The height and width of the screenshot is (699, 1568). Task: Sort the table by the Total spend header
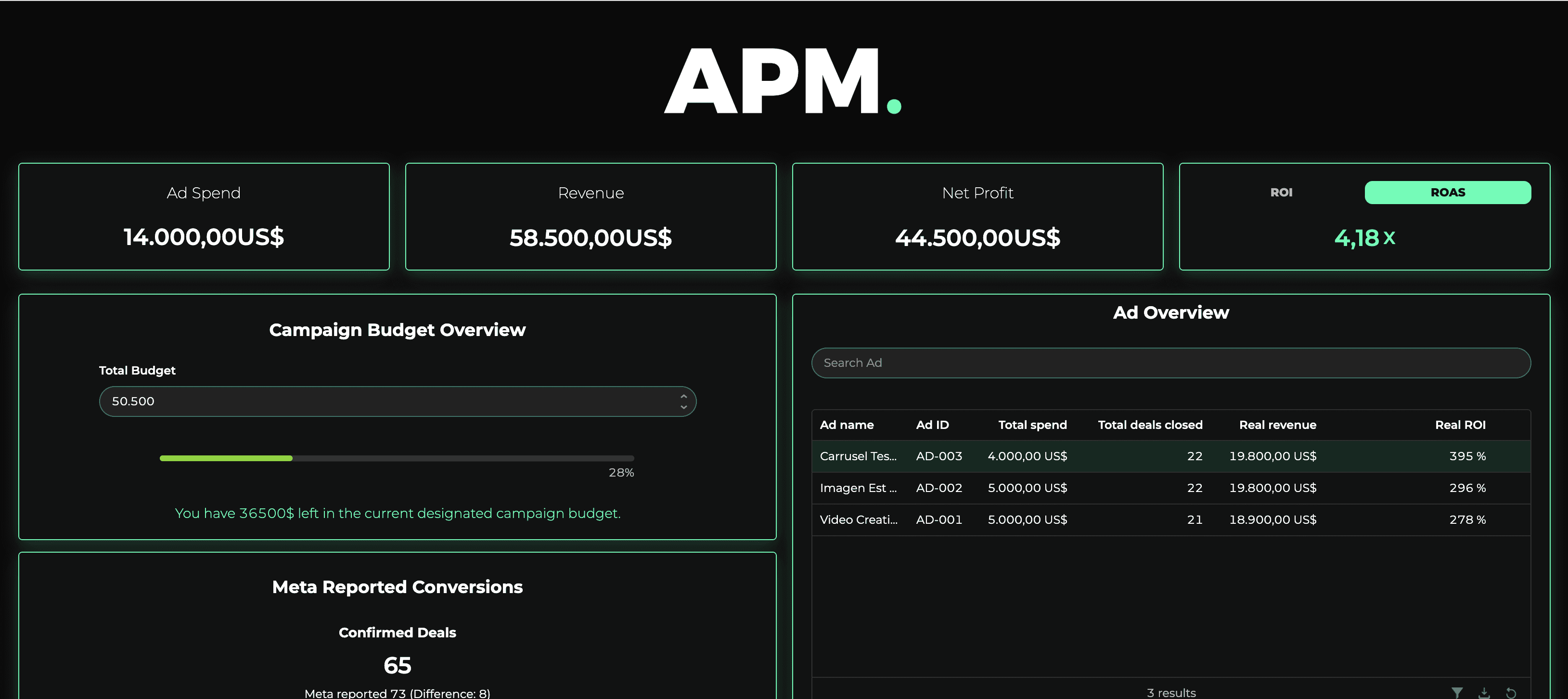[x=1032, y=425]
